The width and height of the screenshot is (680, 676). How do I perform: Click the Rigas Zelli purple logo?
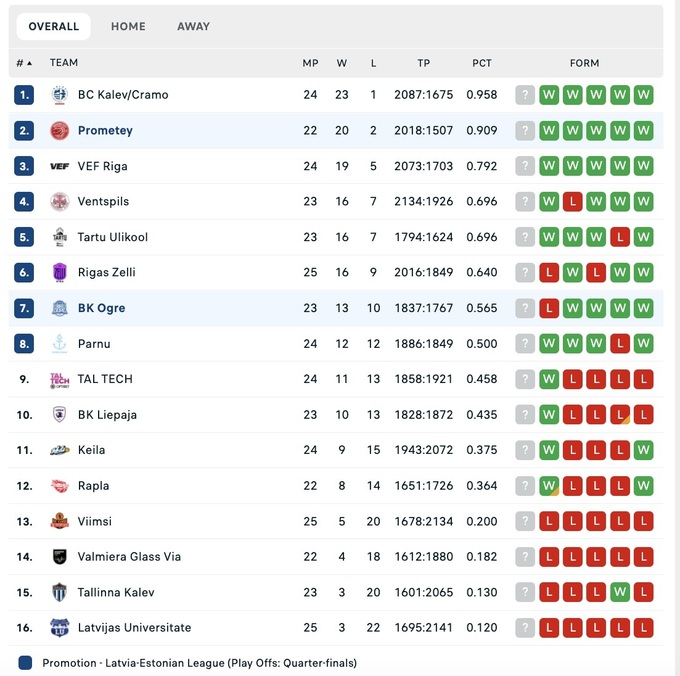tap(59, 273)
